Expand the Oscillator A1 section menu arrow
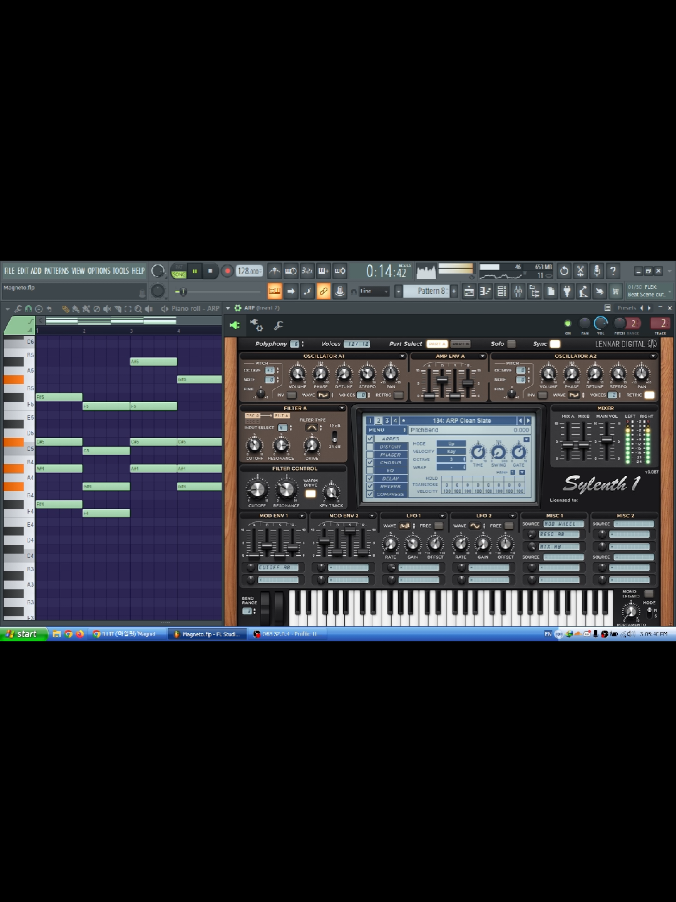The image size is (676, 902). [x=402, y=357]
